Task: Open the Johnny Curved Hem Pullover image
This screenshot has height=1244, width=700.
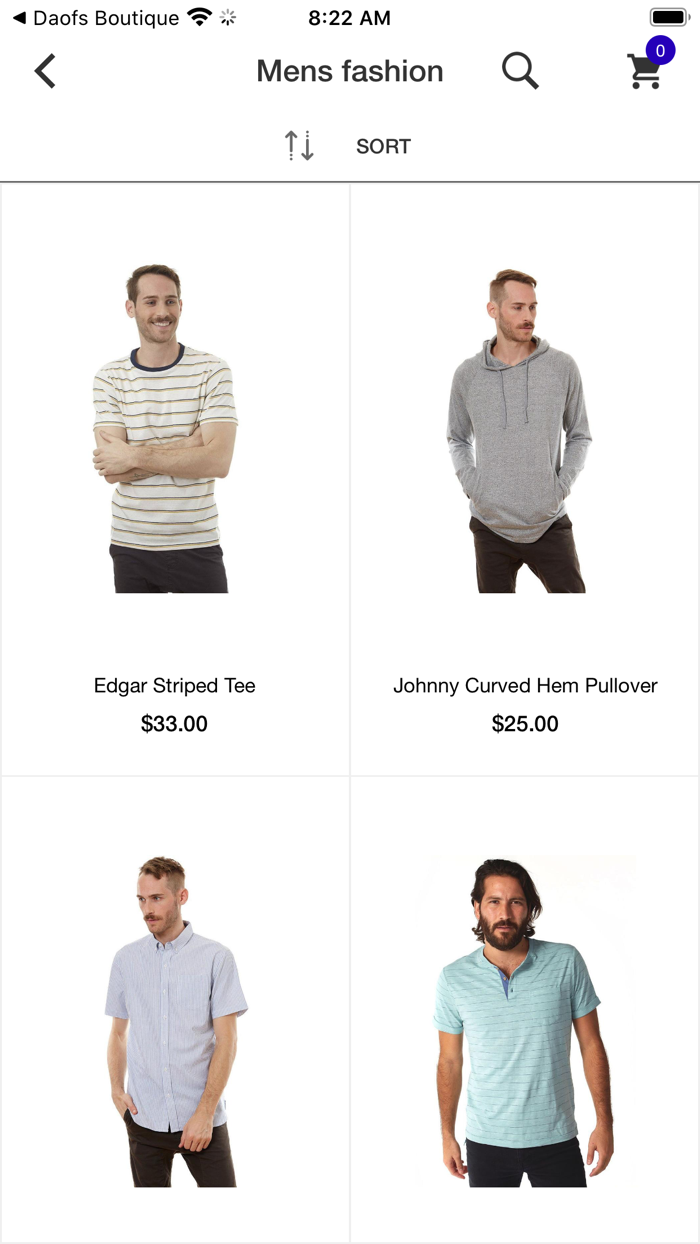Action: 518,430
